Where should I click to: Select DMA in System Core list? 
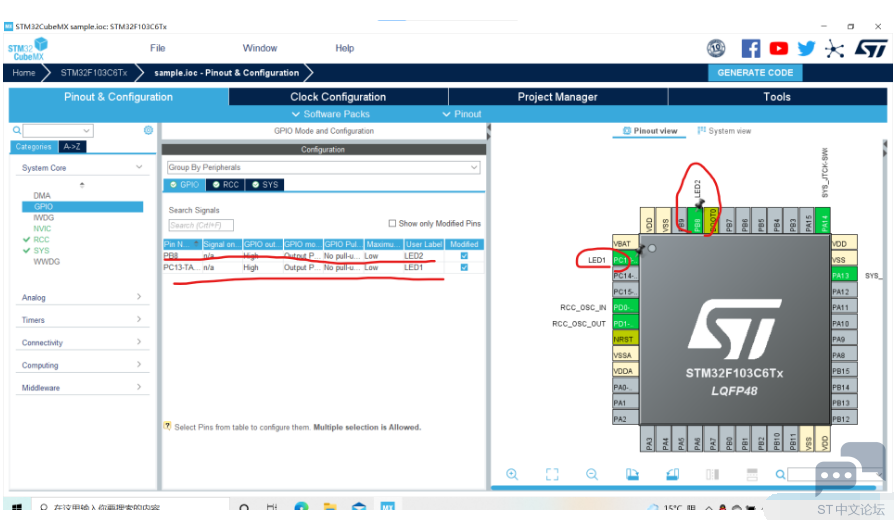42,196
